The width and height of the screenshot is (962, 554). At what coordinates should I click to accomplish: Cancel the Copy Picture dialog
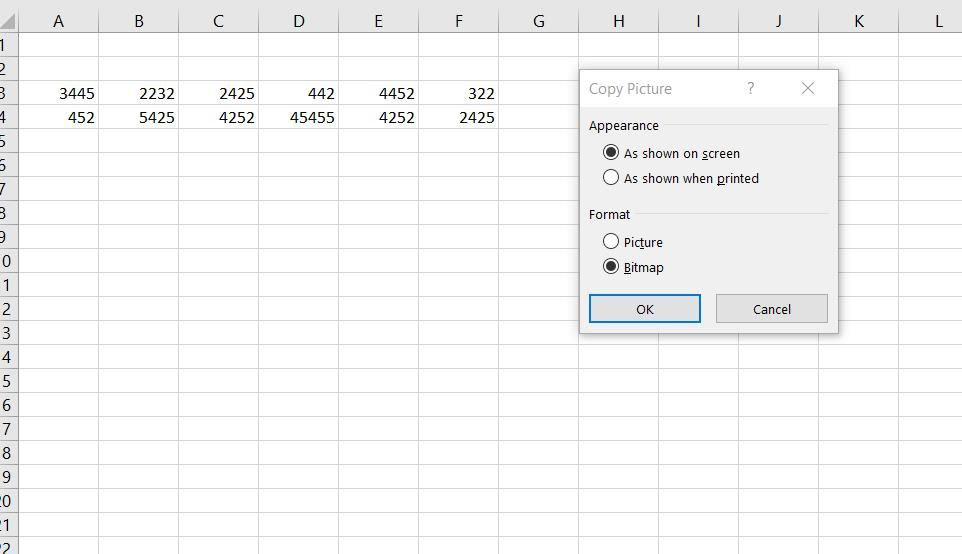click(771, 309)
